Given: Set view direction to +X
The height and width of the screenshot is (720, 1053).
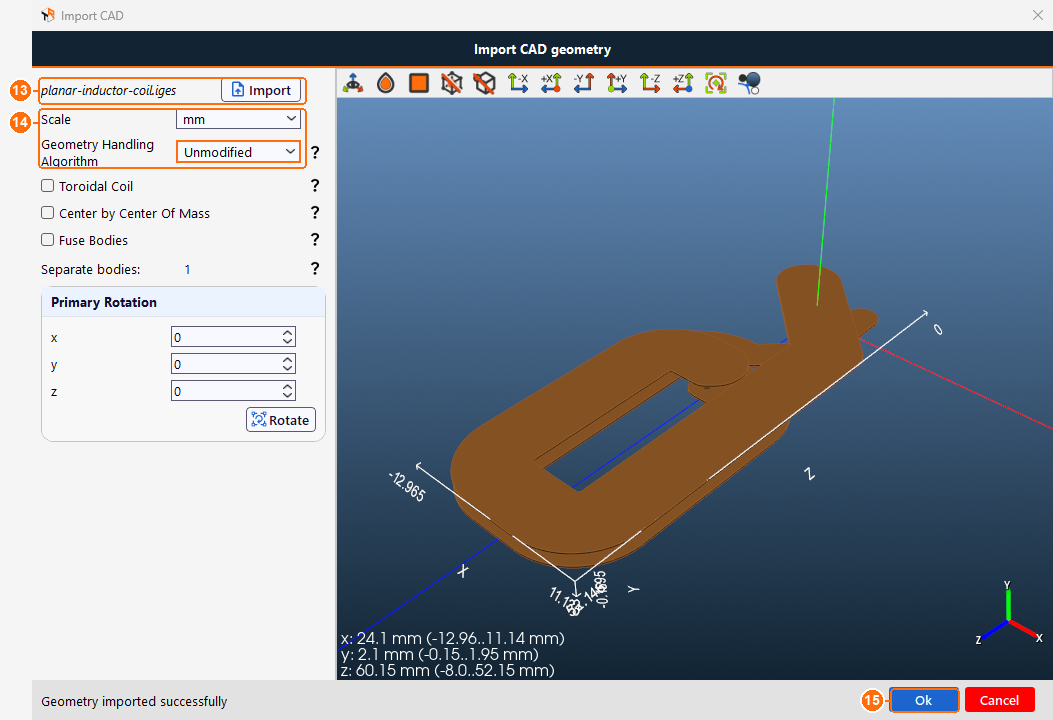Looking at the screenshot, I should (x=551, y=83).
